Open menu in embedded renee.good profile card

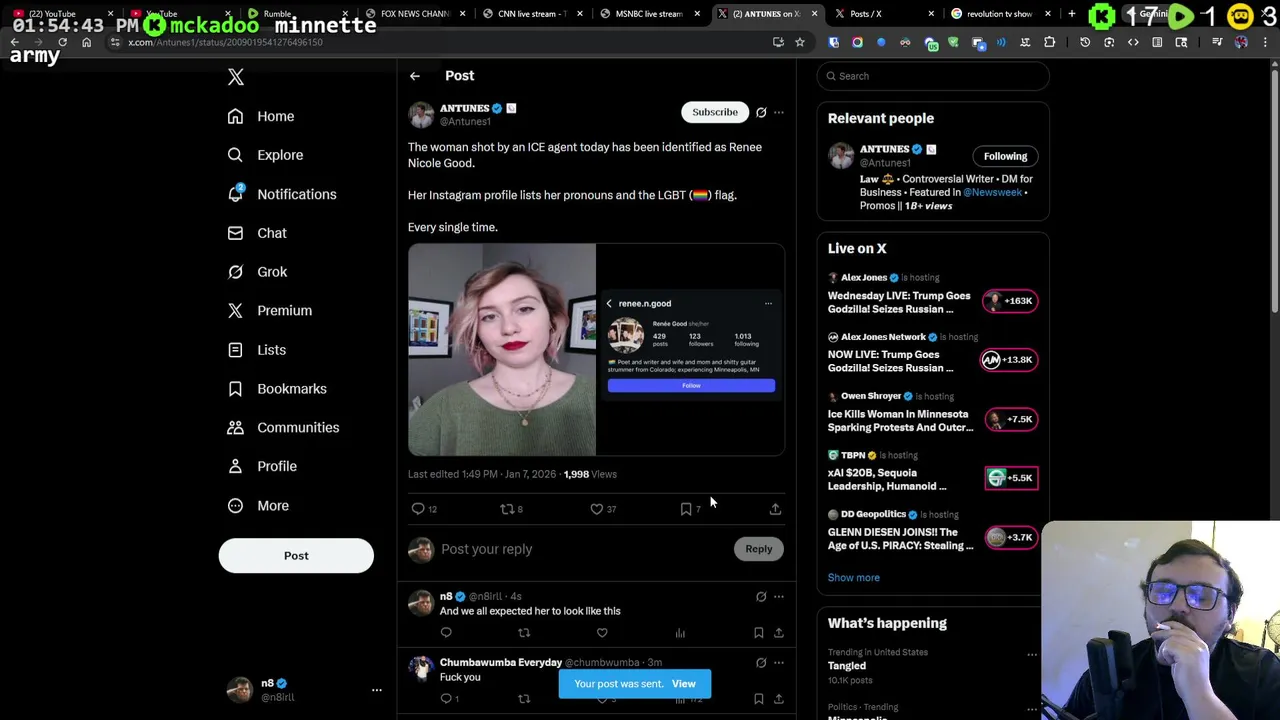pos(768,303)
